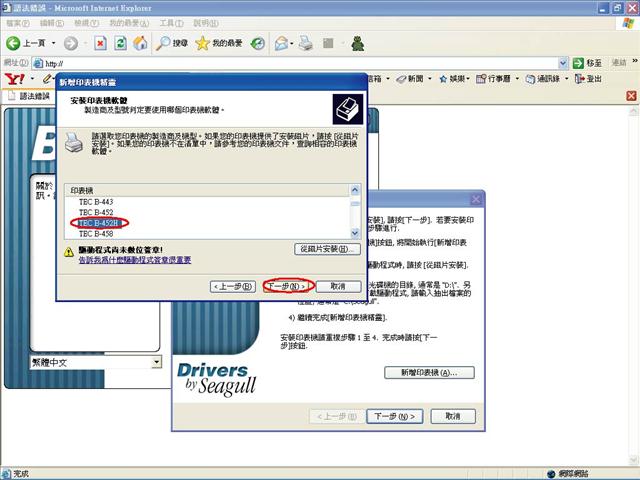Click the pencil icon on the Yahoo toolbar
The height and width of the screenshot is (480, 640).
[x=48, y=78]
